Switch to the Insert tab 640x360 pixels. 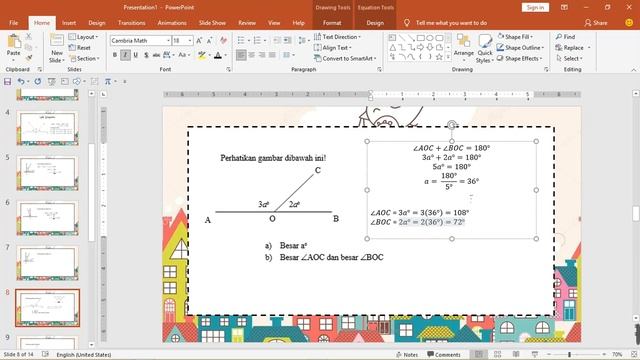pos(69,23)
